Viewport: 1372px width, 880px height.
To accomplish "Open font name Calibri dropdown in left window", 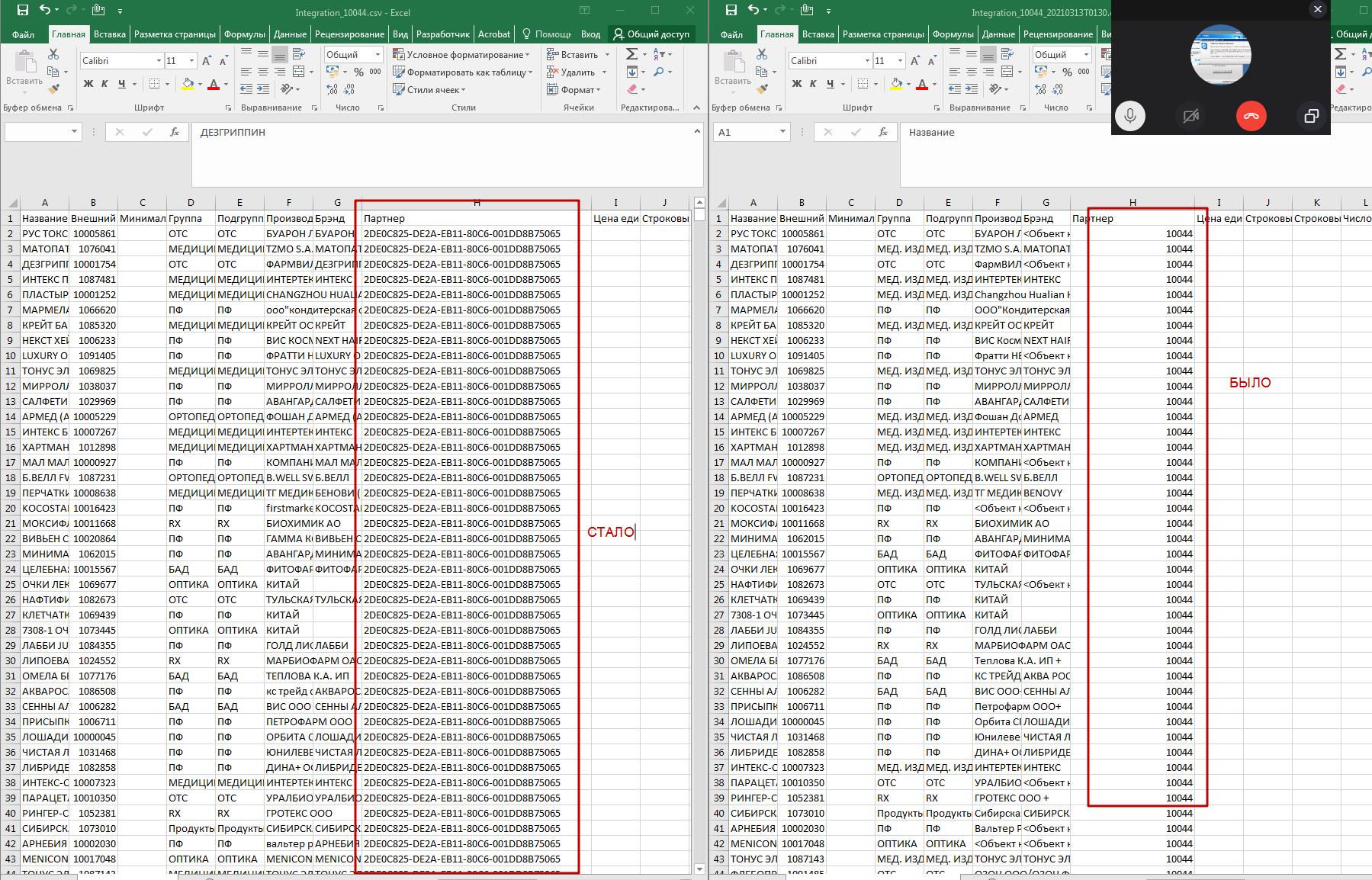I will coord(159,61).
